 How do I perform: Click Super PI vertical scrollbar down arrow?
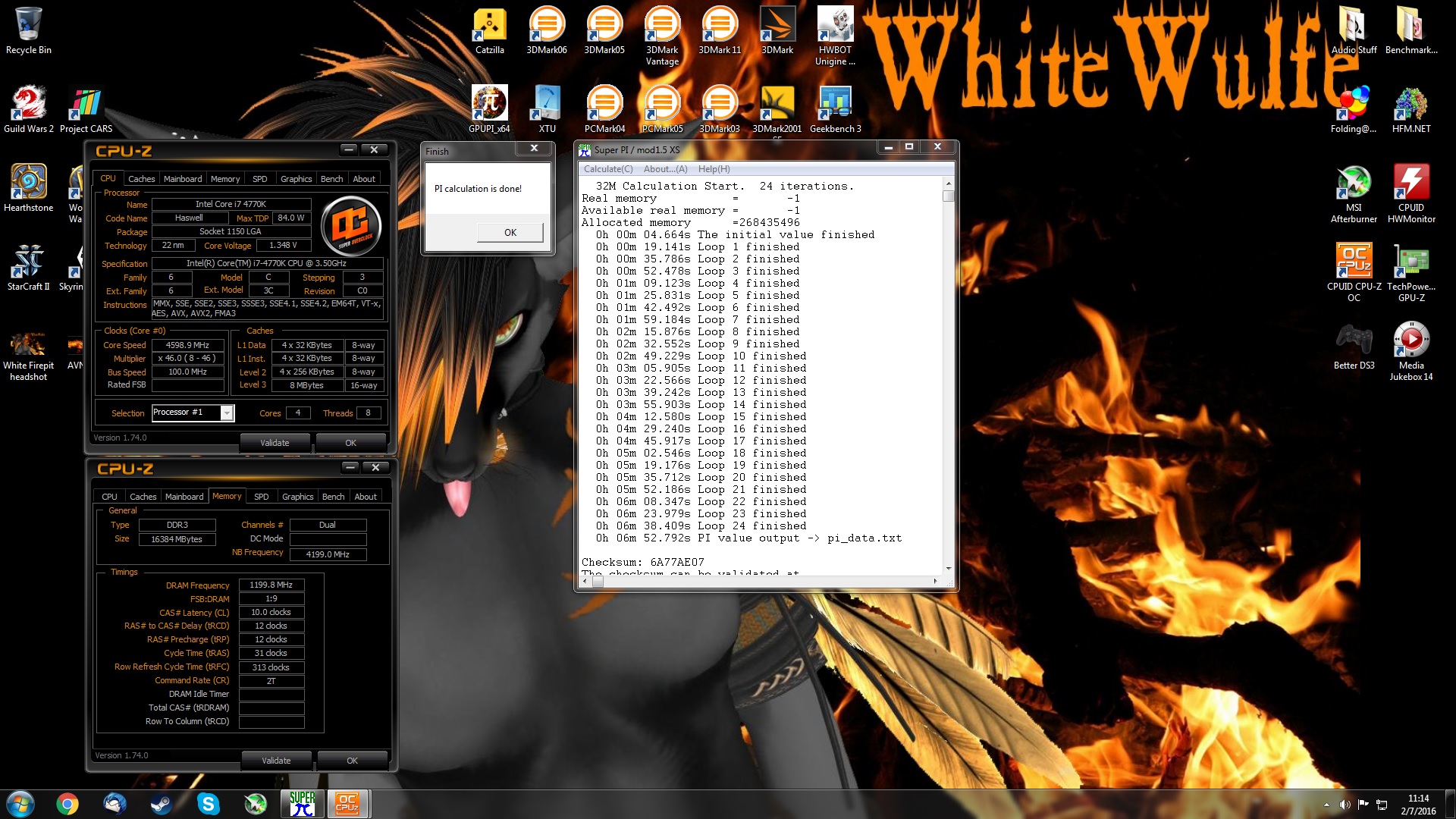coord(948,568)
